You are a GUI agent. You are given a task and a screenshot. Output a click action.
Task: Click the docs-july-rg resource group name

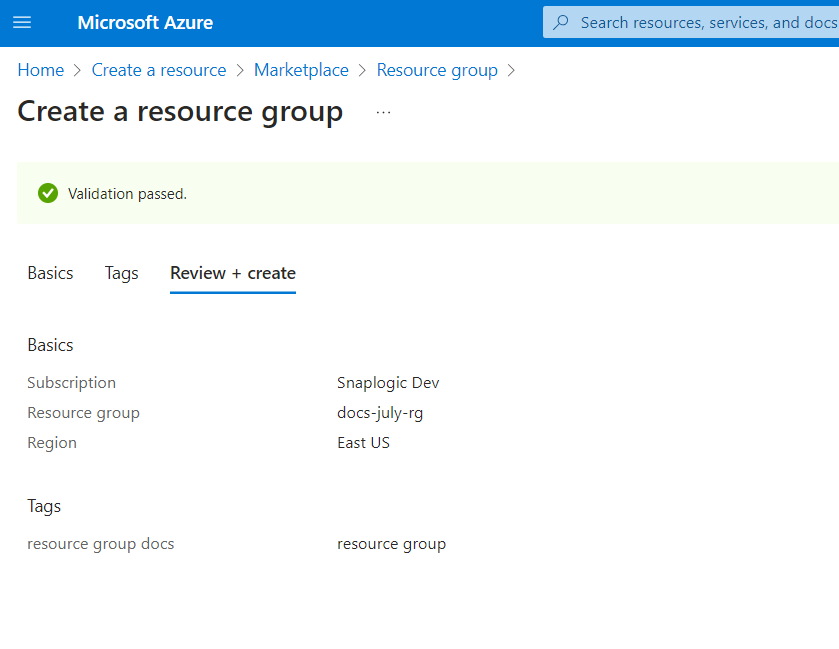coord(380,413)
